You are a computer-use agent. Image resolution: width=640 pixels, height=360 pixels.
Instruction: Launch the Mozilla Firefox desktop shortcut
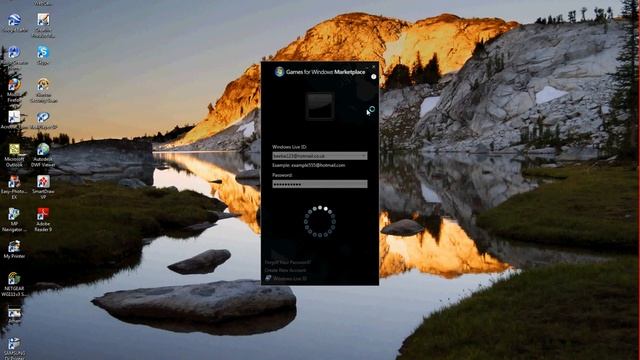click(14, 91)
